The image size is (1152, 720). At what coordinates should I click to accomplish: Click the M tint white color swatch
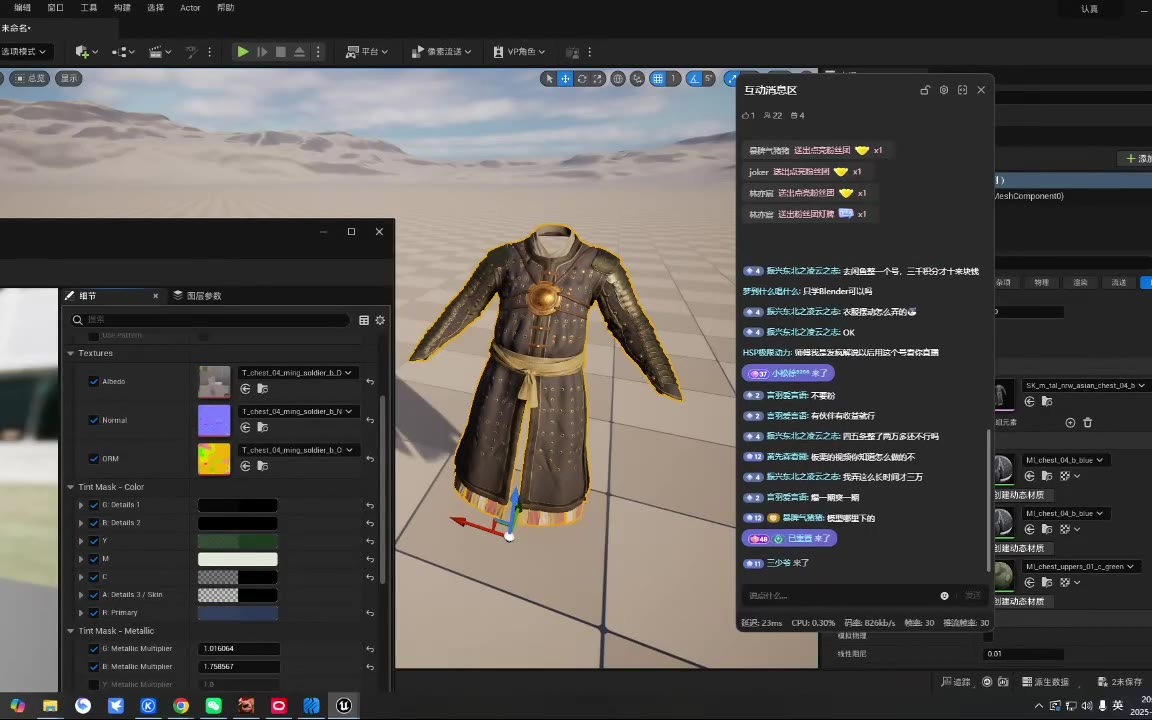point(238,559)
